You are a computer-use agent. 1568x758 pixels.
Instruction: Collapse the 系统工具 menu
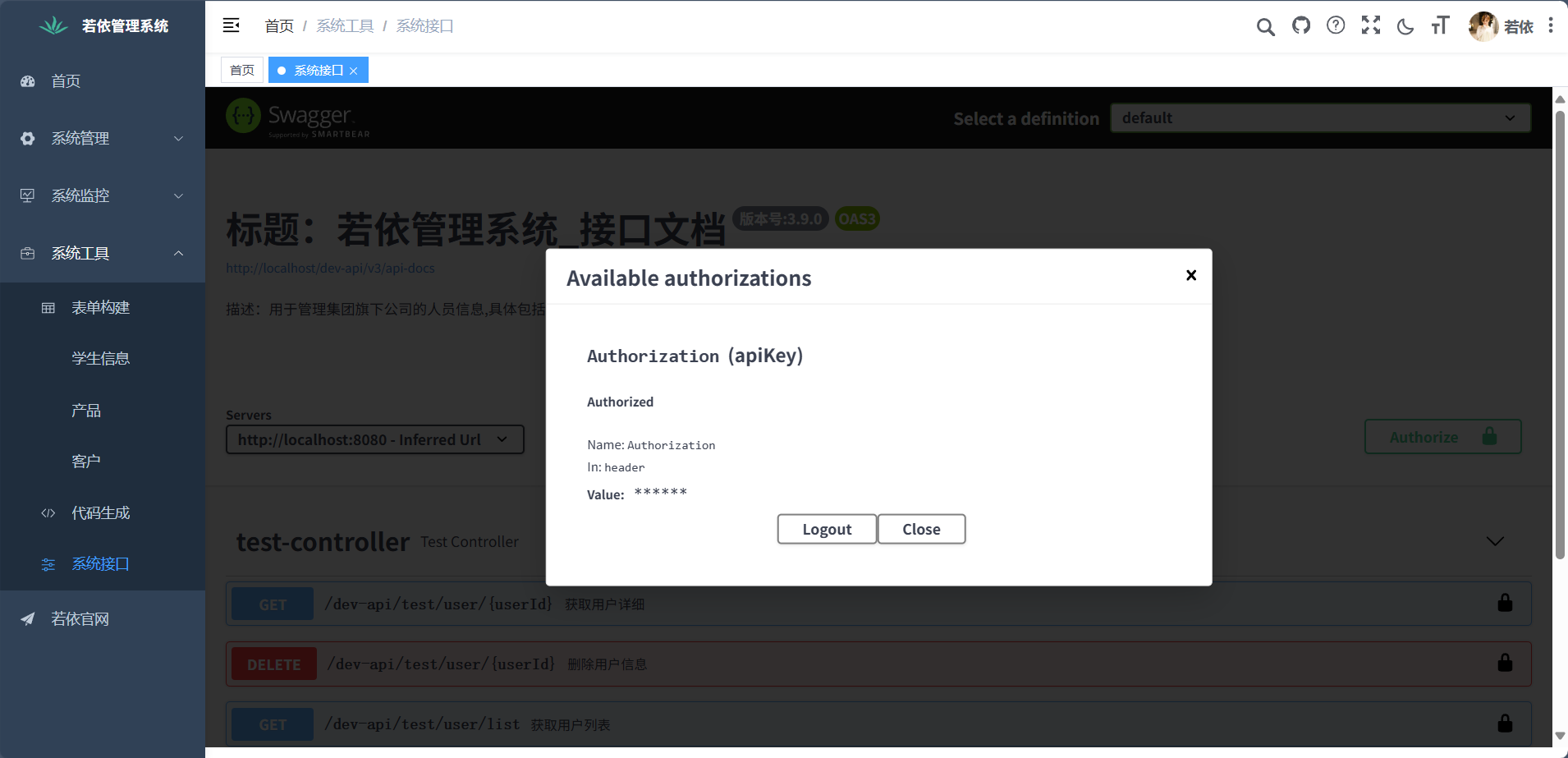coord(103,253)
